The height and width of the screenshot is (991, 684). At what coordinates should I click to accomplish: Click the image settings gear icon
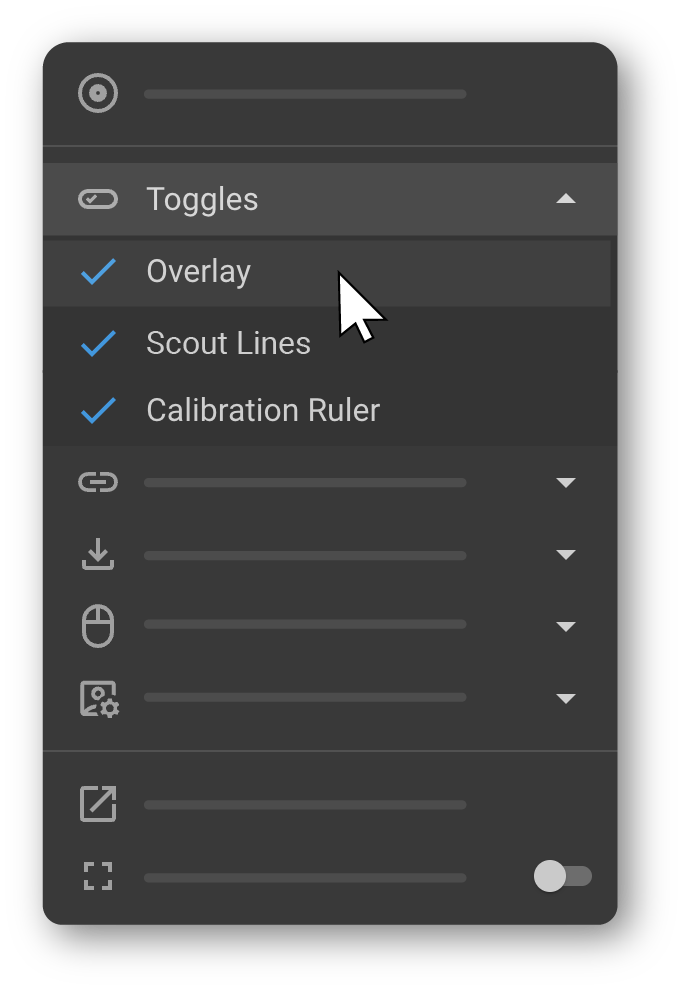tap(98, 698)
